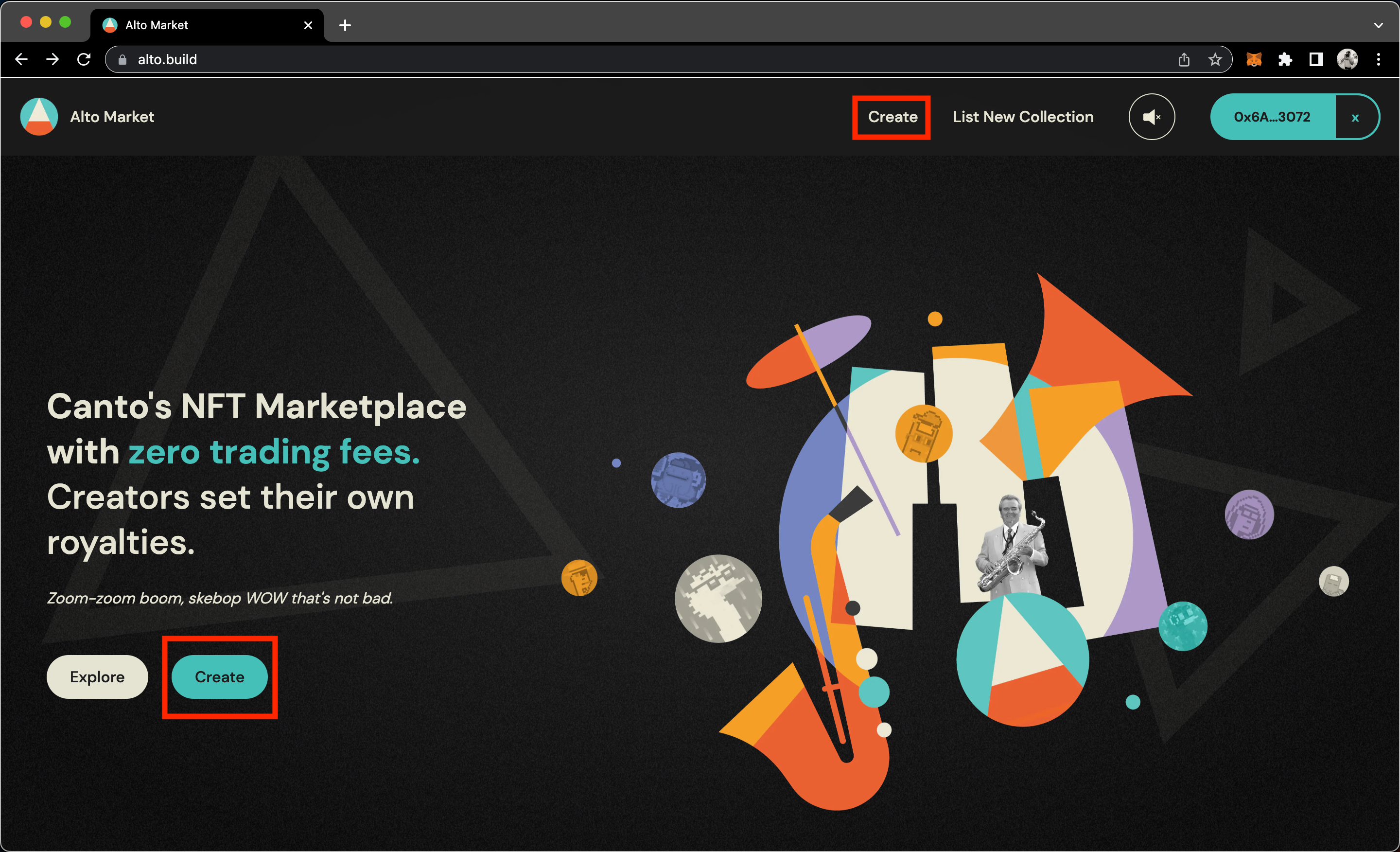Click the 0x6A...3072 wallet address button
This screenshot has width=1400, height=852.
point(1272,117)
